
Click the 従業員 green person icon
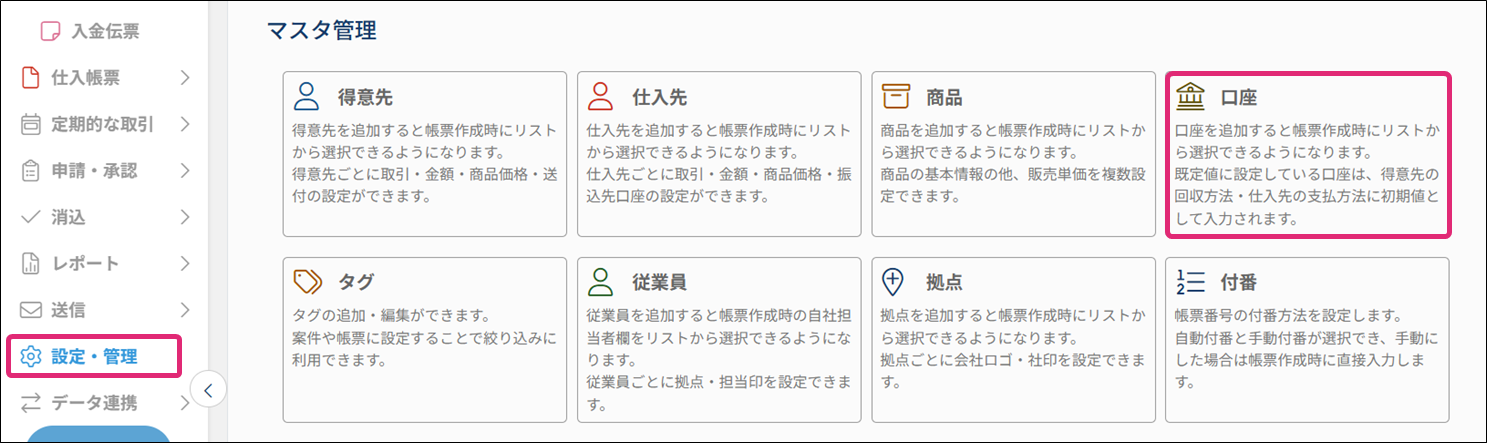600,282
